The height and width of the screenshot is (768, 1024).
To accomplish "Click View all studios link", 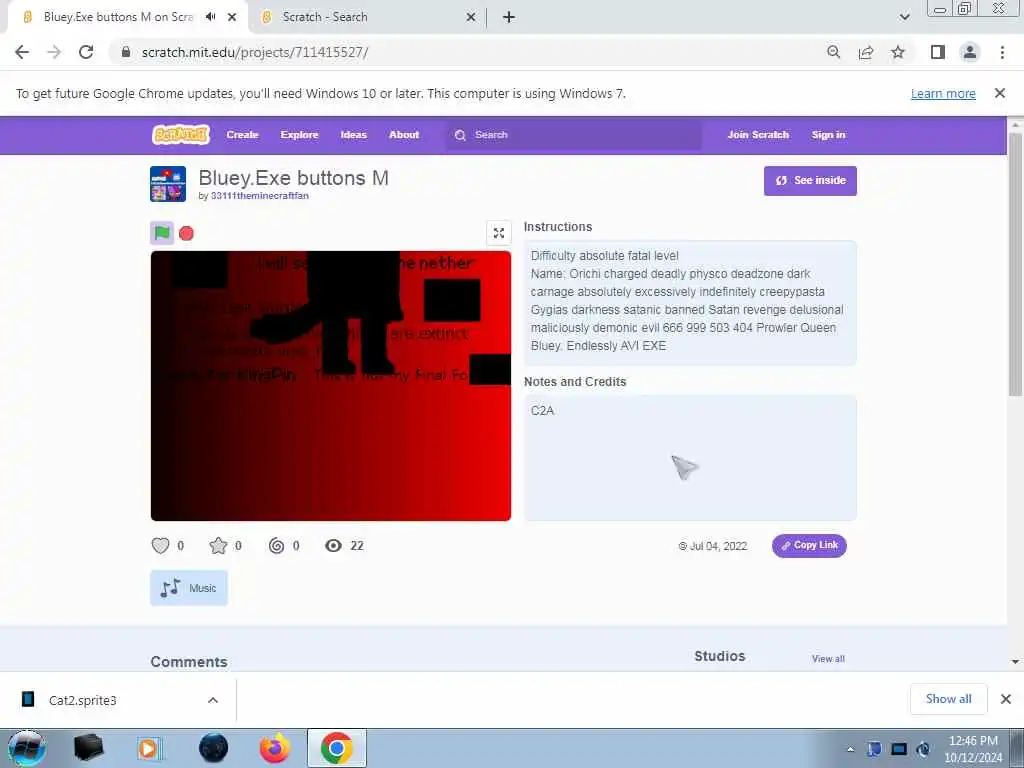I will click(x=828, y=659).
